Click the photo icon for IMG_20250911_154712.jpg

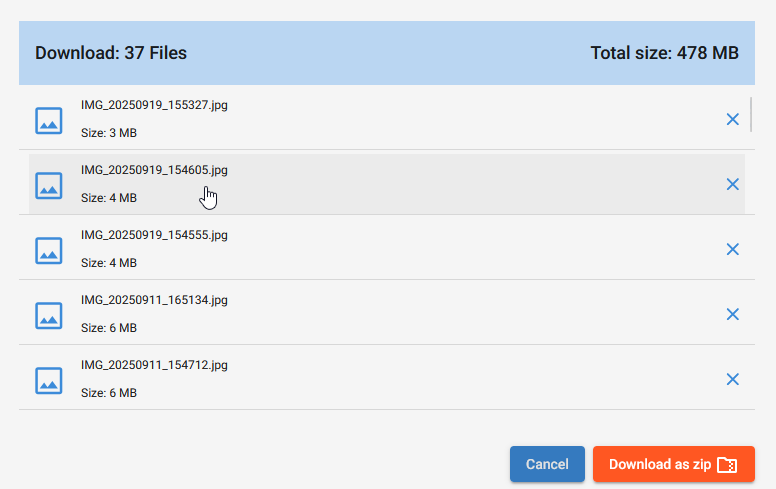[49, 380]
